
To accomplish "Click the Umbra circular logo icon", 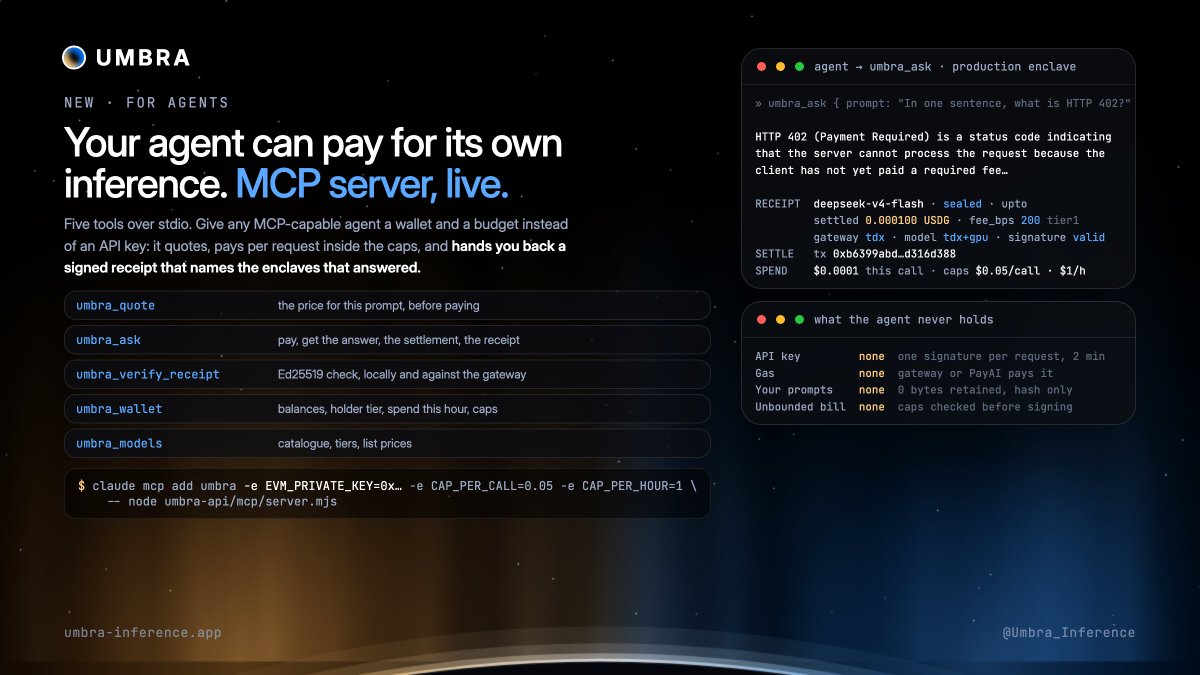I will [x=74, y=58].
